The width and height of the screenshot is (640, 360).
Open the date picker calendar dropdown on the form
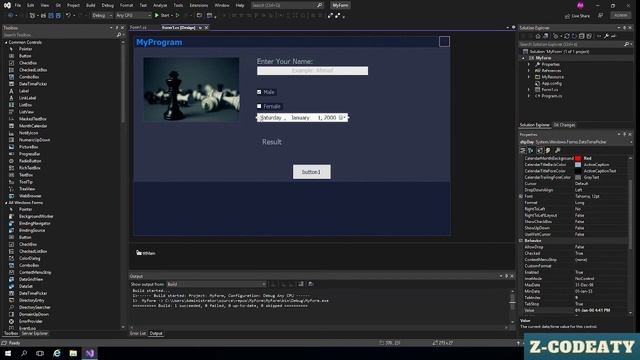tap(342, 118)
